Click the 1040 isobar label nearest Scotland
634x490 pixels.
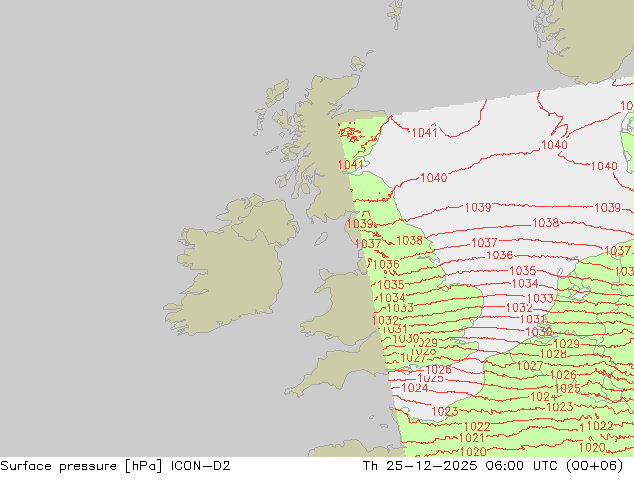point(433,177)
